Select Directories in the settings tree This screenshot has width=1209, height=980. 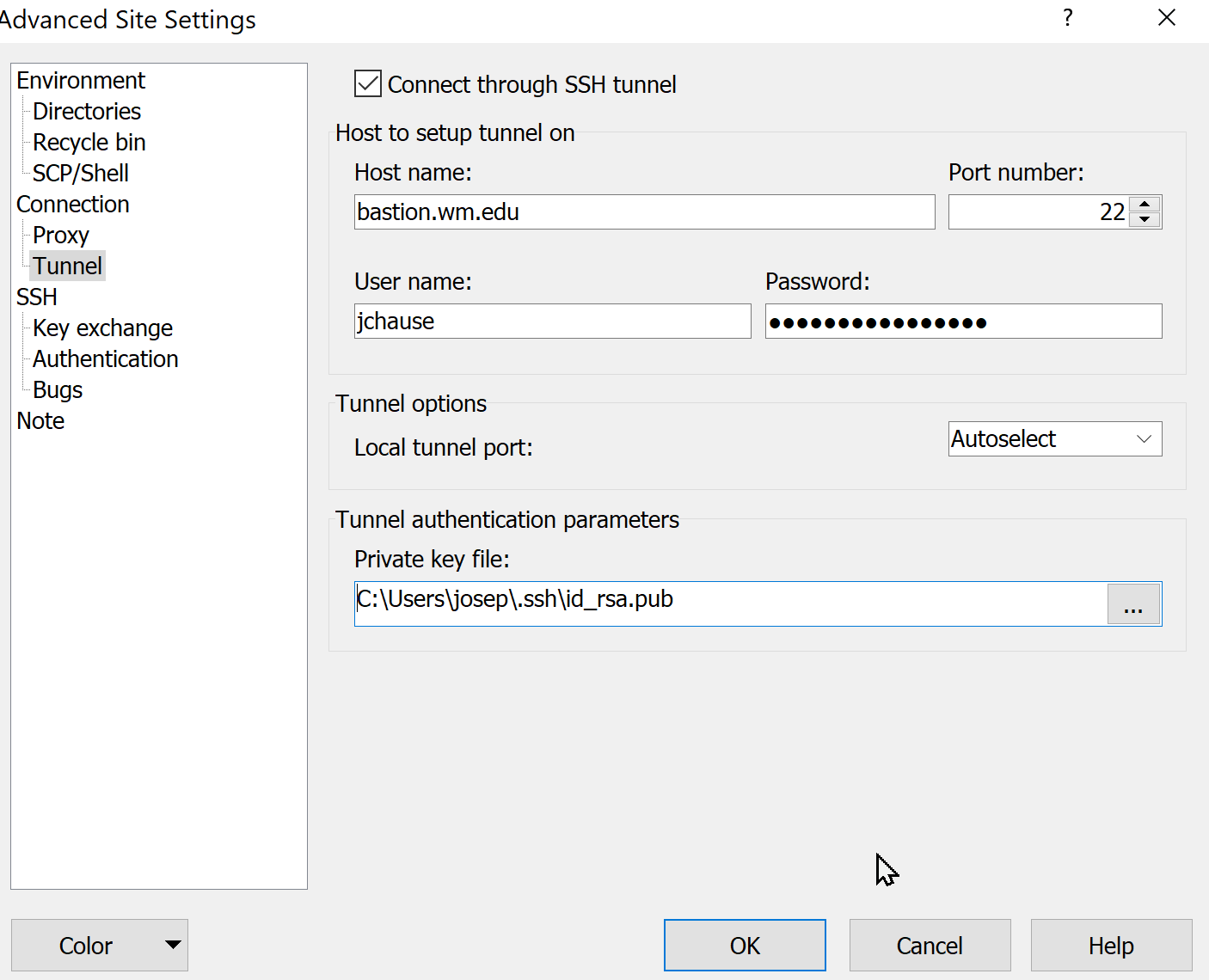point(87,112)
